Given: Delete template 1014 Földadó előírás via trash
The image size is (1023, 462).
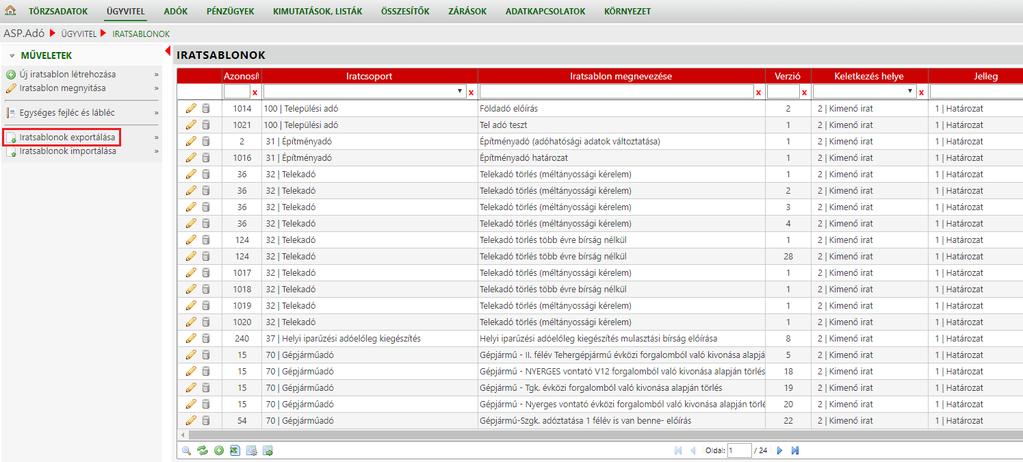Looking at the screenshot, I should 206,108.
